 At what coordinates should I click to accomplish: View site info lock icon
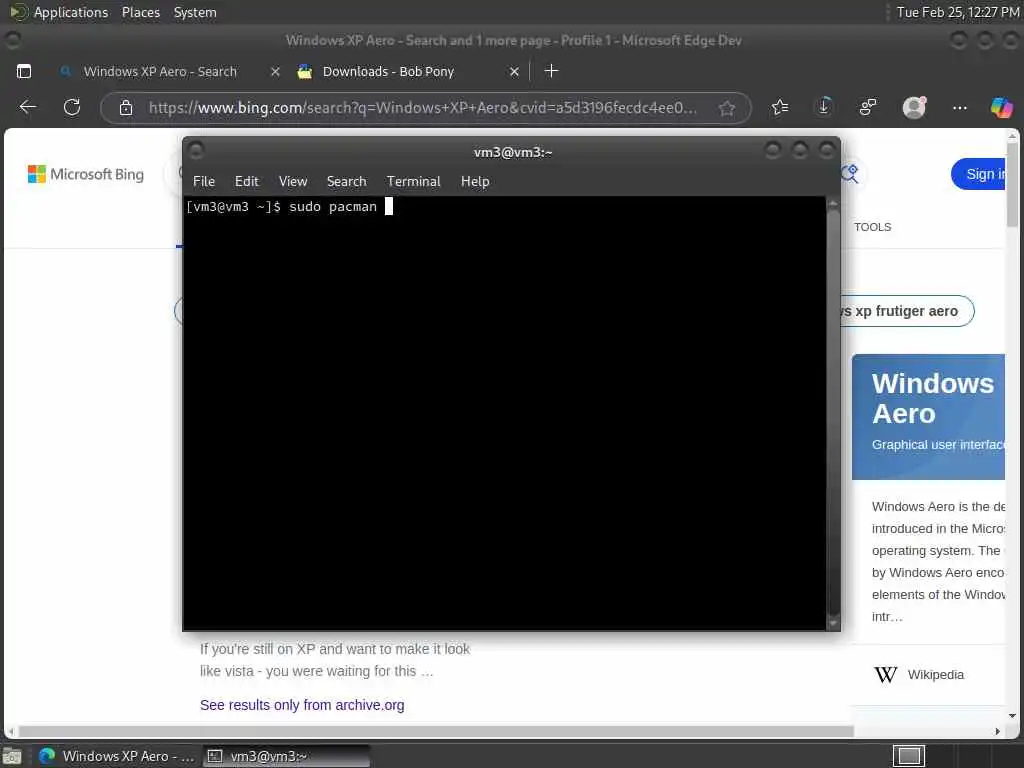[126, 108]
